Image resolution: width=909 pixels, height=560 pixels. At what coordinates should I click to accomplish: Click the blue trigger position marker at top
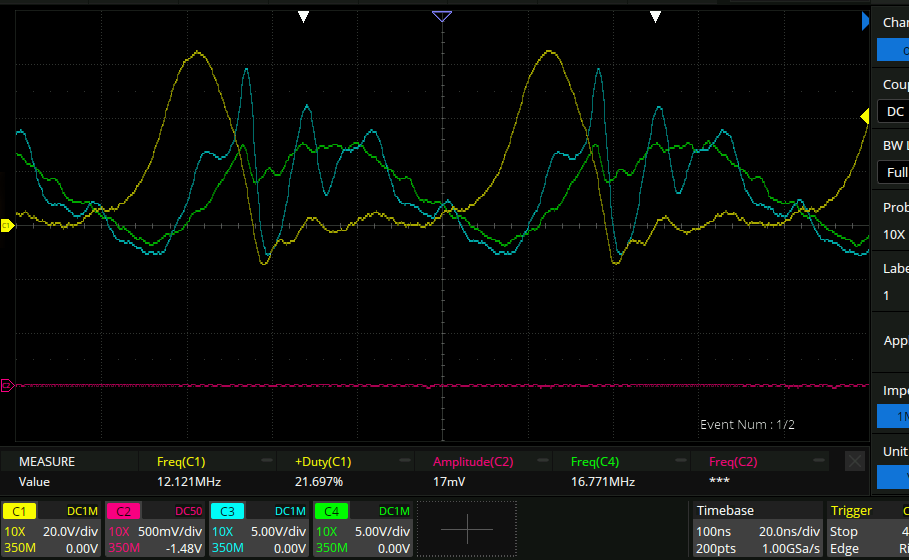tap(442, 16)
